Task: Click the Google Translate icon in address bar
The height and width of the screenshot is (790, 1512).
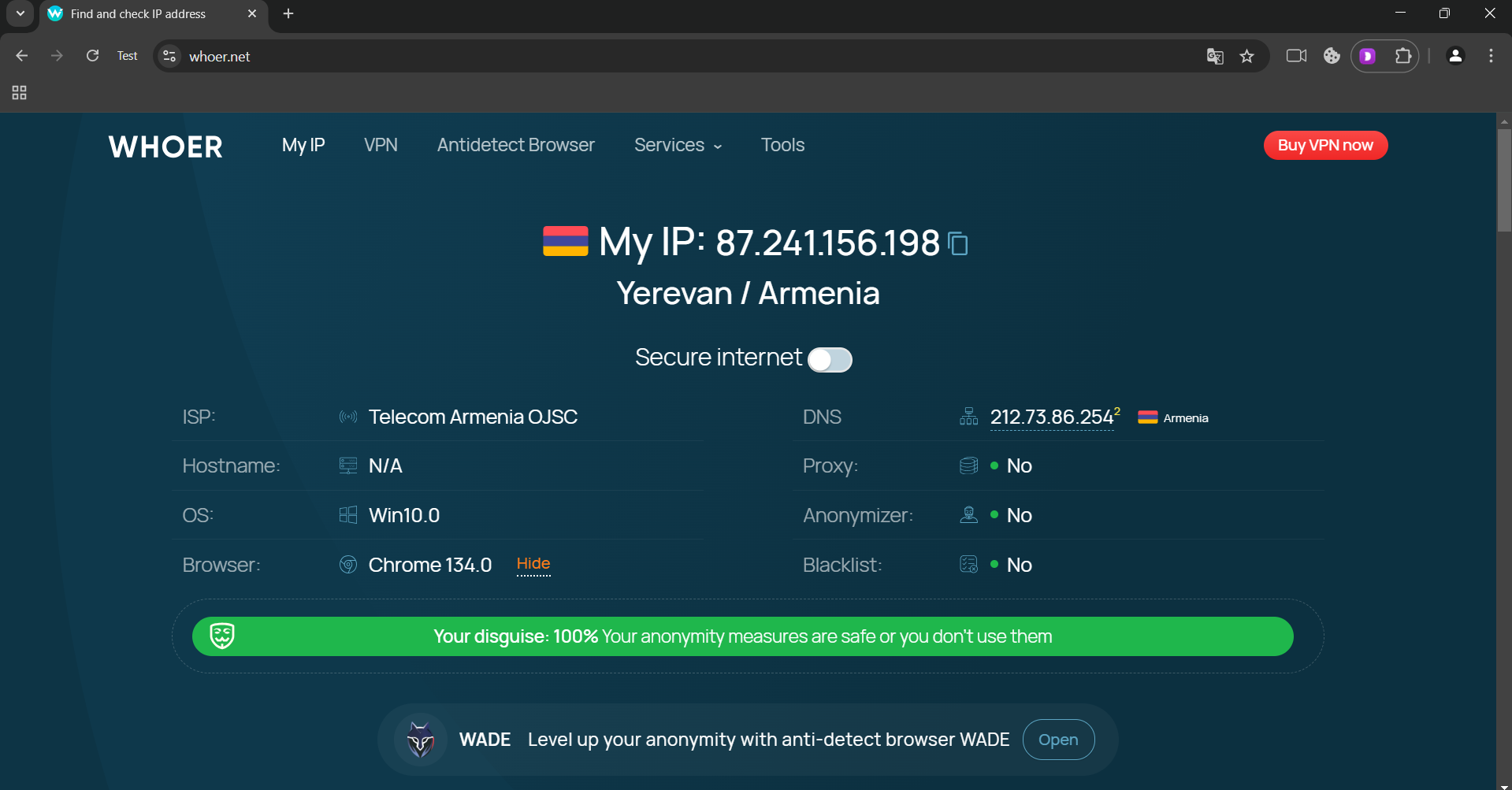Action: (1215, 56)
